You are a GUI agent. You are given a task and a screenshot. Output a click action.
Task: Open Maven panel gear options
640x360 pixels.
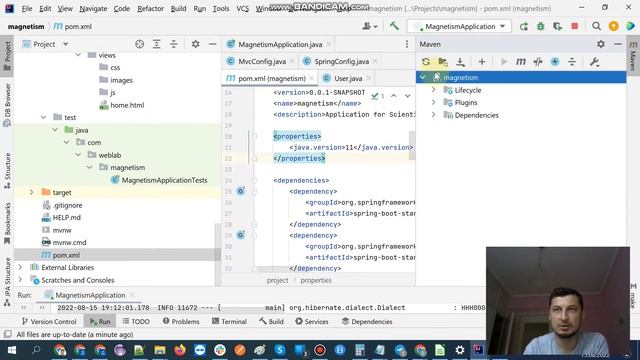click(x=601, y=44)
